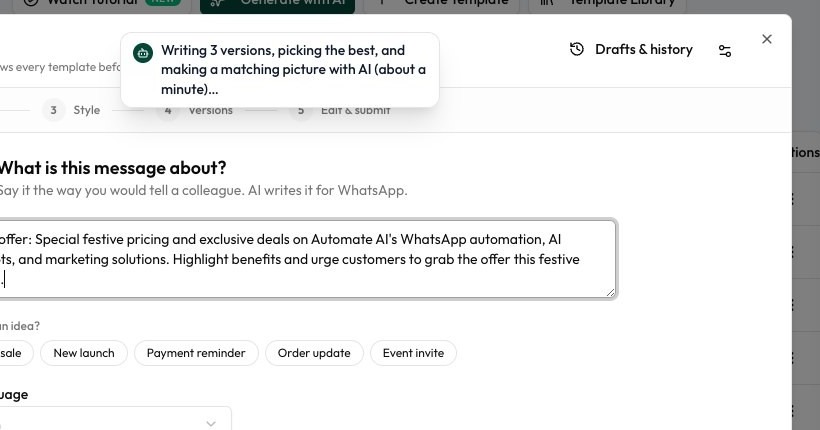This screenshot has width=820, height=430.
Task: Click the message box resize grip
Action: [610, 292]
